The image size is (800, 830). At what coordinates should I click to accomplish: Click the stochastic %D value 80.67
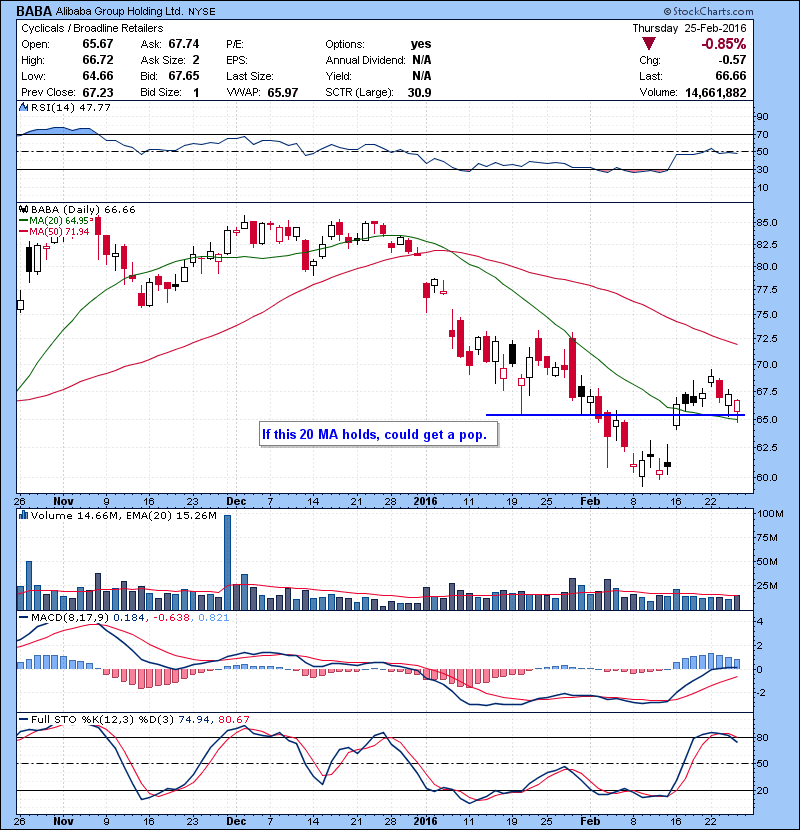point(233,719)
